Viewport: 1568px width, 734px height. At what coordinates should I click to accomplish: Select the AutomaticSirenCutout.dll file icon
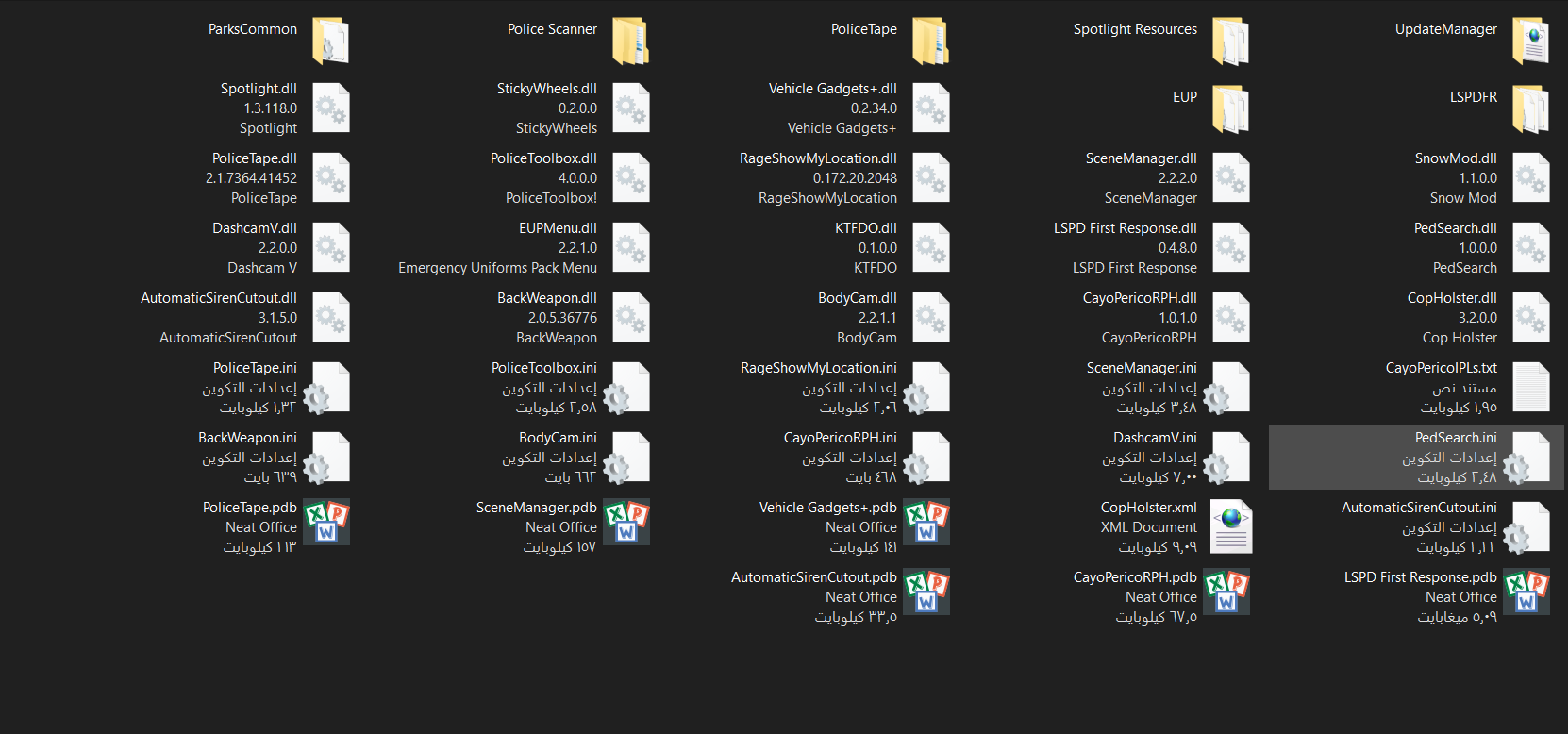click(330, 317)
